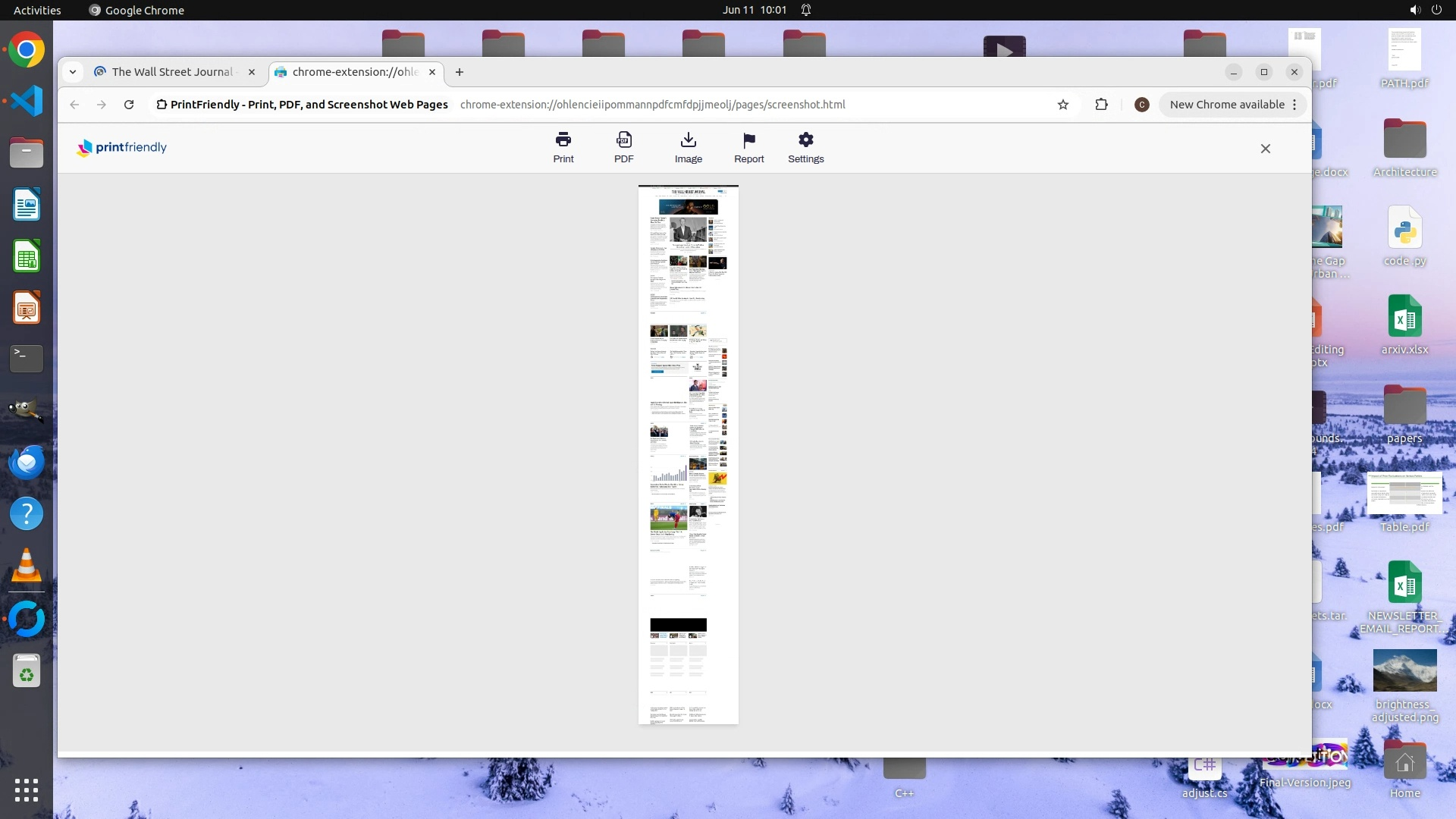Reload the page using the refresh icon
The image size is (1456, 819).
tap(129, 105)
